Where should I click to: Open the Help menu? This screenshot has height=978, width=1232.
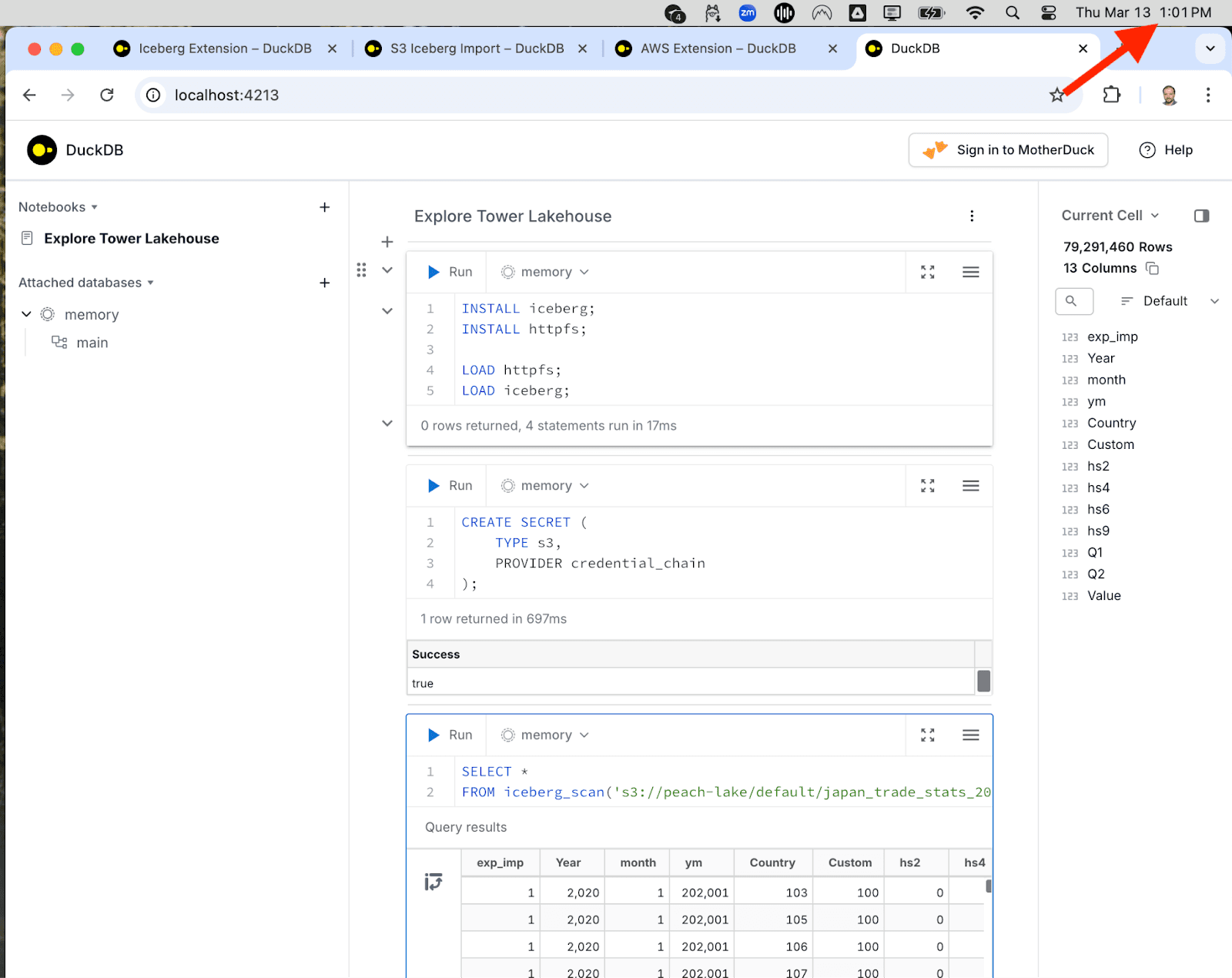click(x=1166, y=150)
